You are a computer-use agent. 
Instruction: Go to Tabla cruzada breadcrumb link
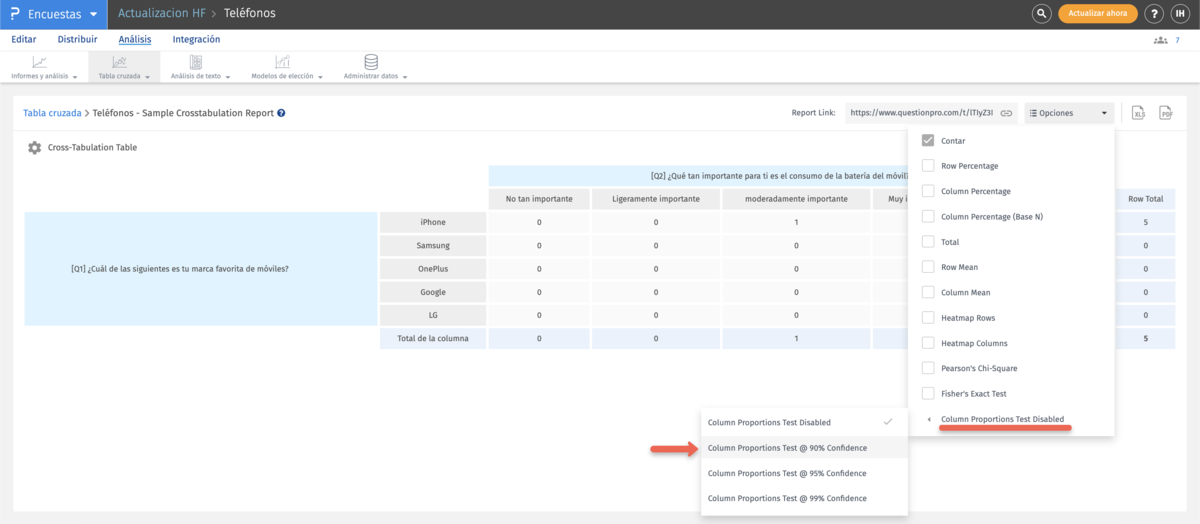click(x=52, y=114)
